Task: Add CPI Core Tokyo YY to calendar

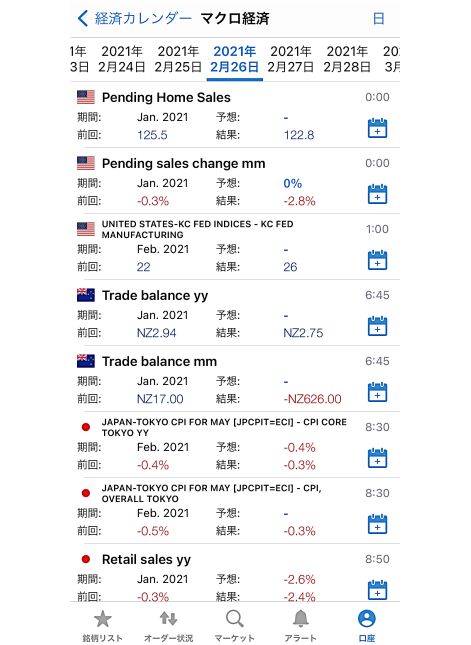Action: click(377, 458)
